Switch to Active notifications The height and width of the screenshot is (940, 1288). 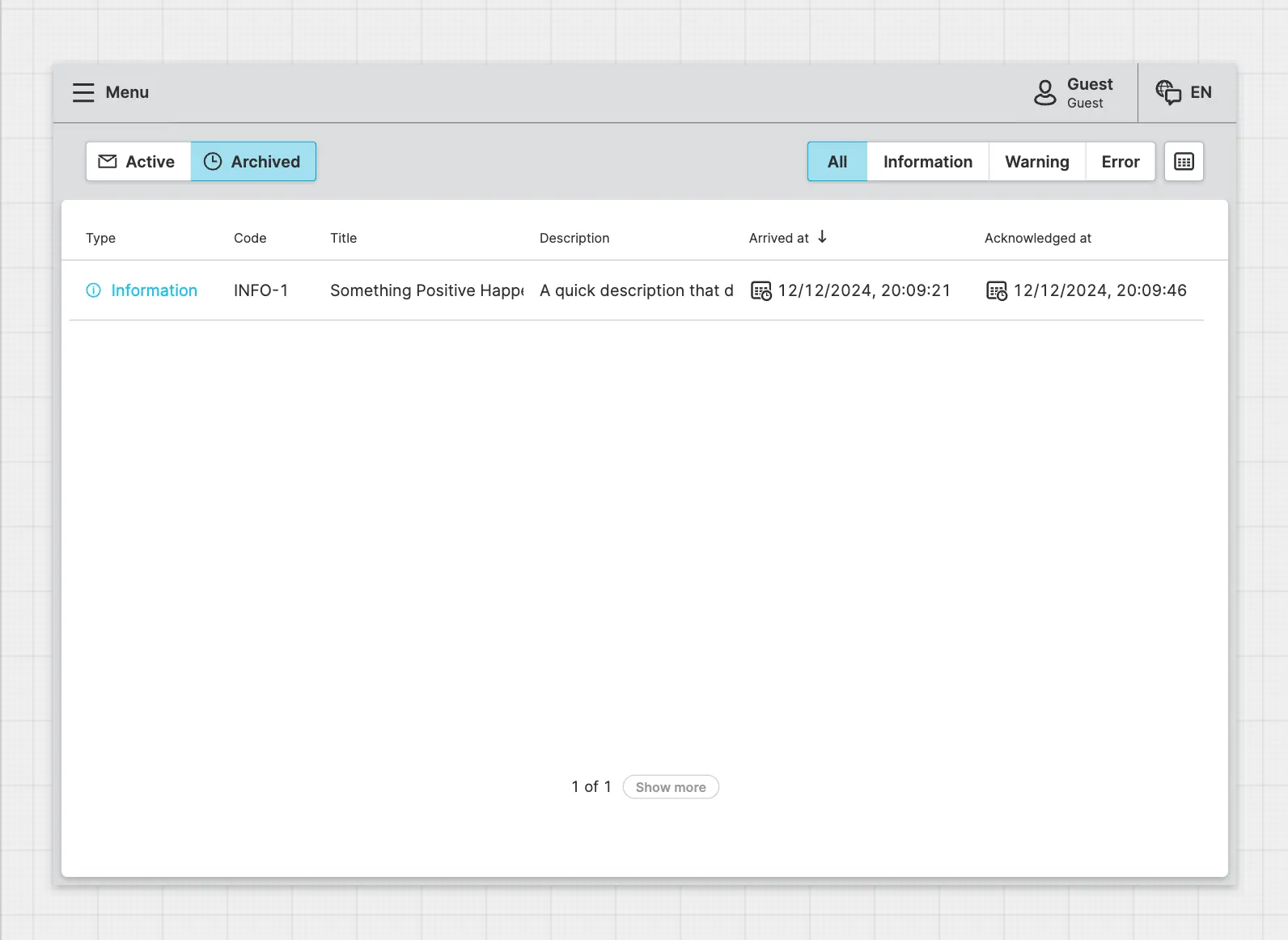pos(138,162)
